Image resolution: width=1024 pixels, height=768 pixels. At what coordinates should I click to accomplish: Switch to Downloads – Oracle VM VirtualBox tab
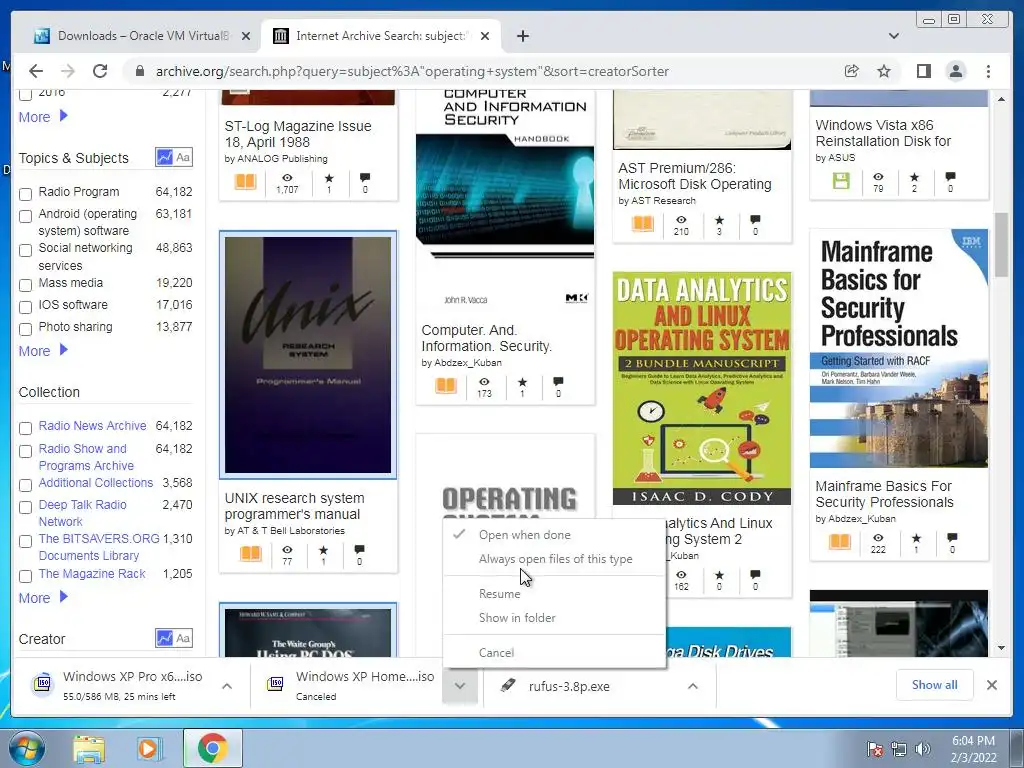point(142,36)
